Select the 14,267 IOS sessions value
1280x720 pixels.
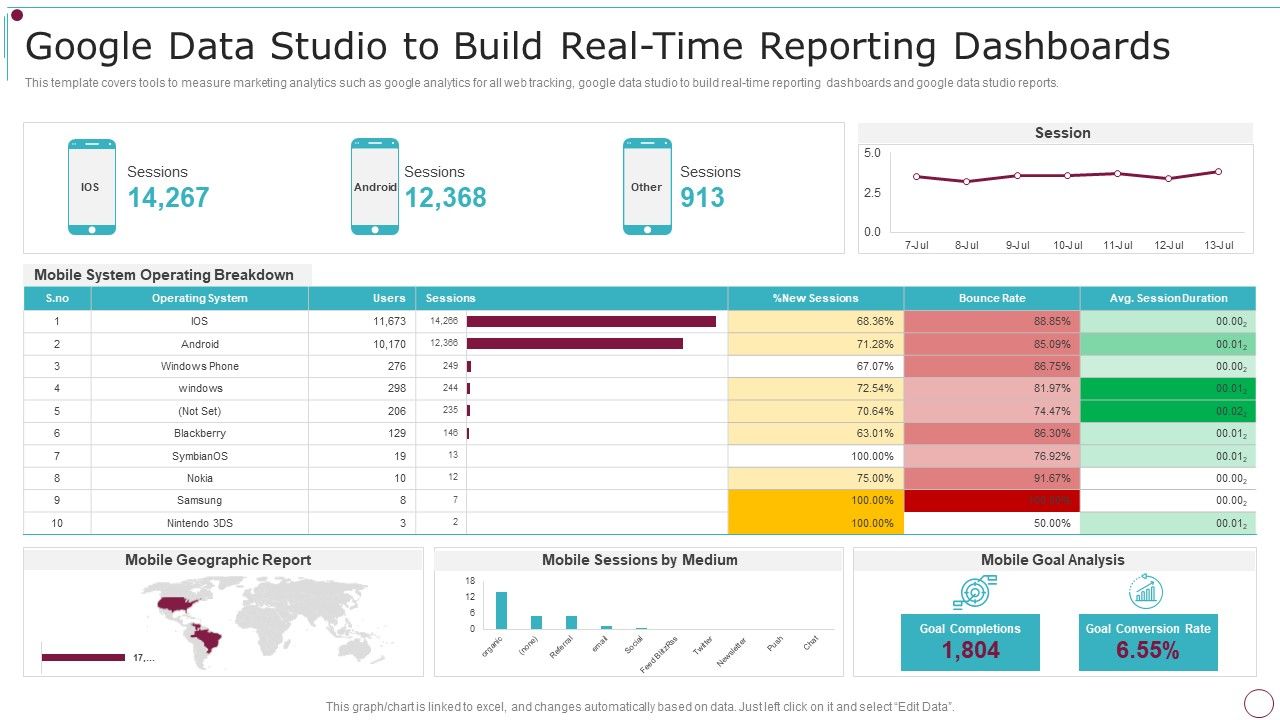(x=168, y=198)
